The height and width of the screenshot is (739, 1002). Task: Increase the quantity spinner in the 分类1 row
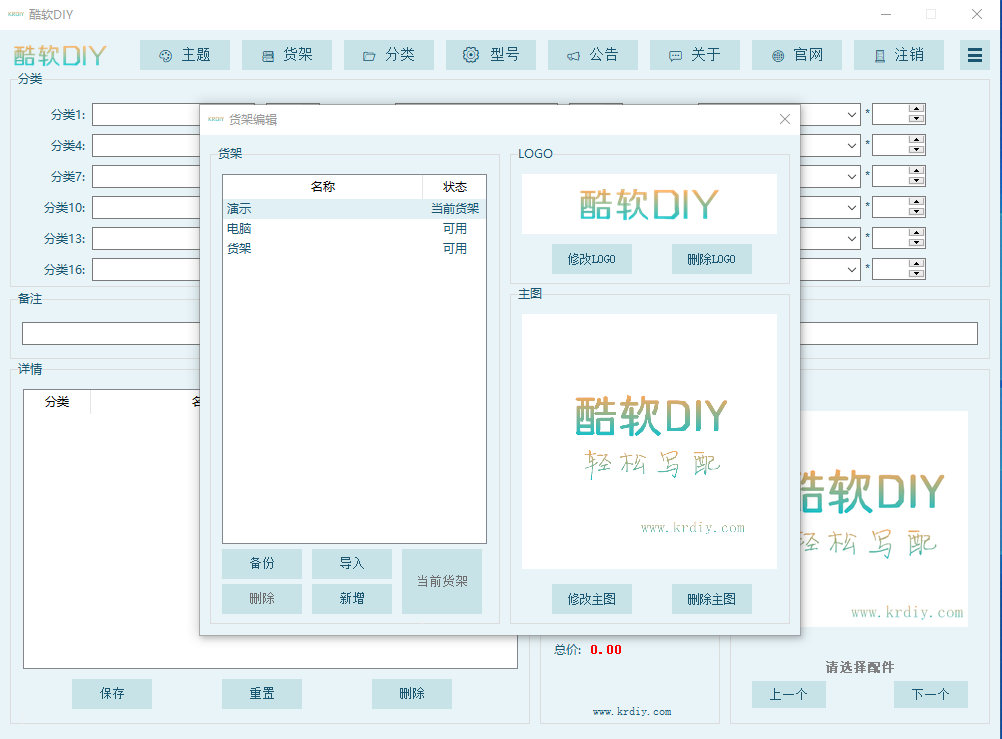pos(916,109)
